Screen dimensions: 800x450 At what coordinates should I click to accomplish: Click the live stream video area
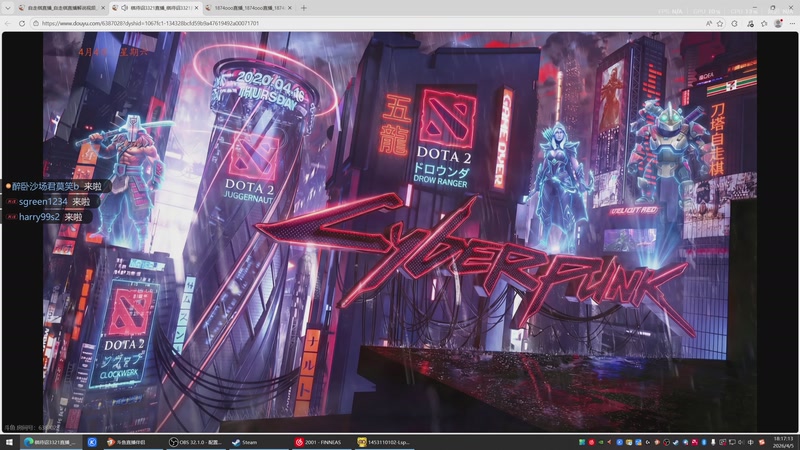399,232
